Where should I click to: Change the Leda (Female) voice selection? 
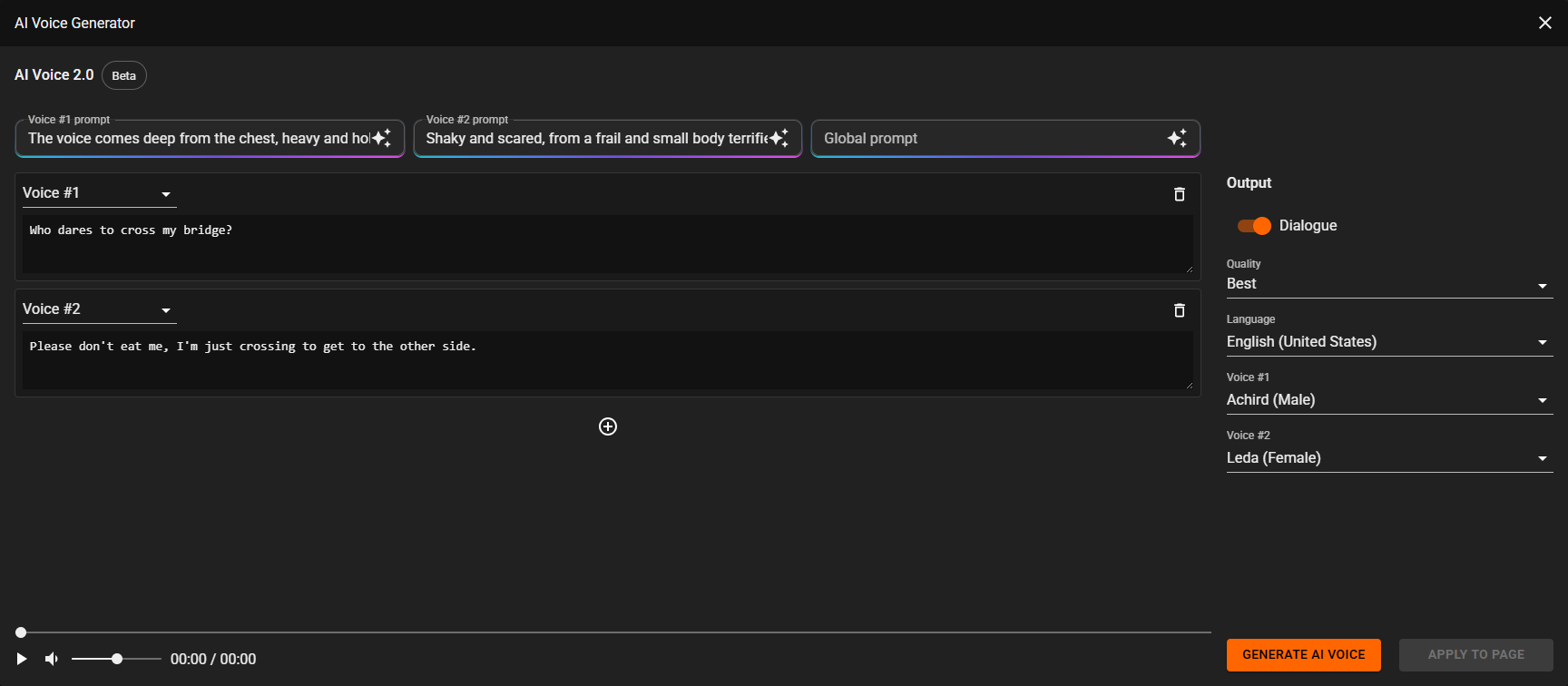click(1388, 458)
